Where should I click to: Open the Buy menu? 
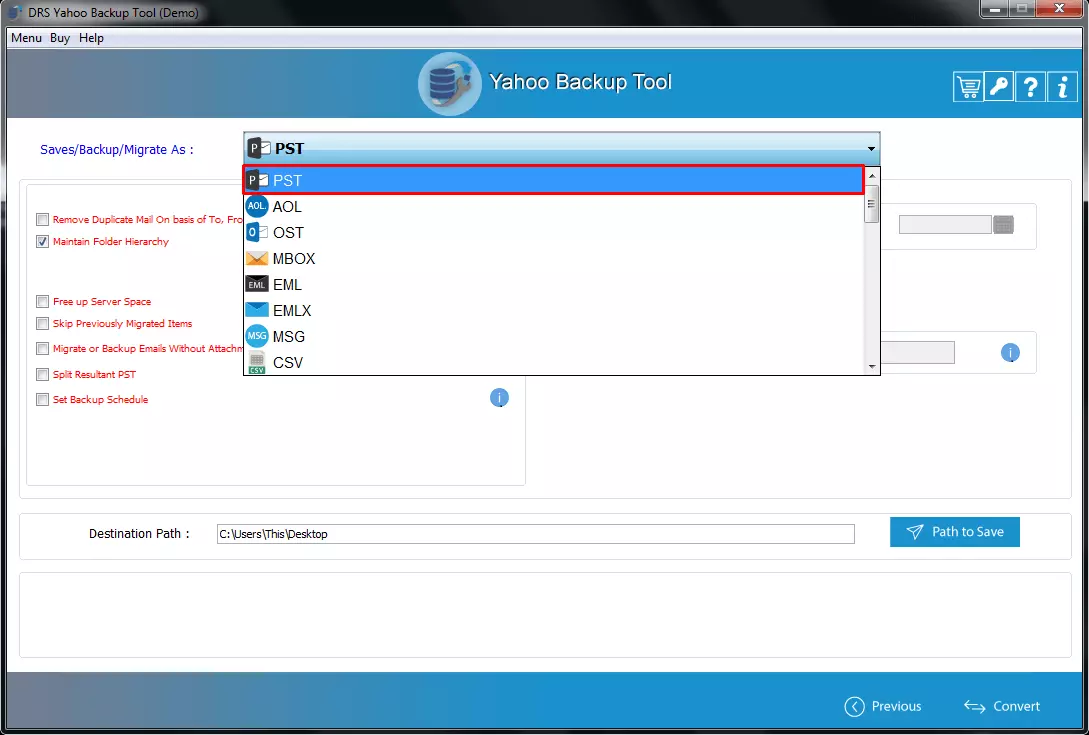click(60, 38)
